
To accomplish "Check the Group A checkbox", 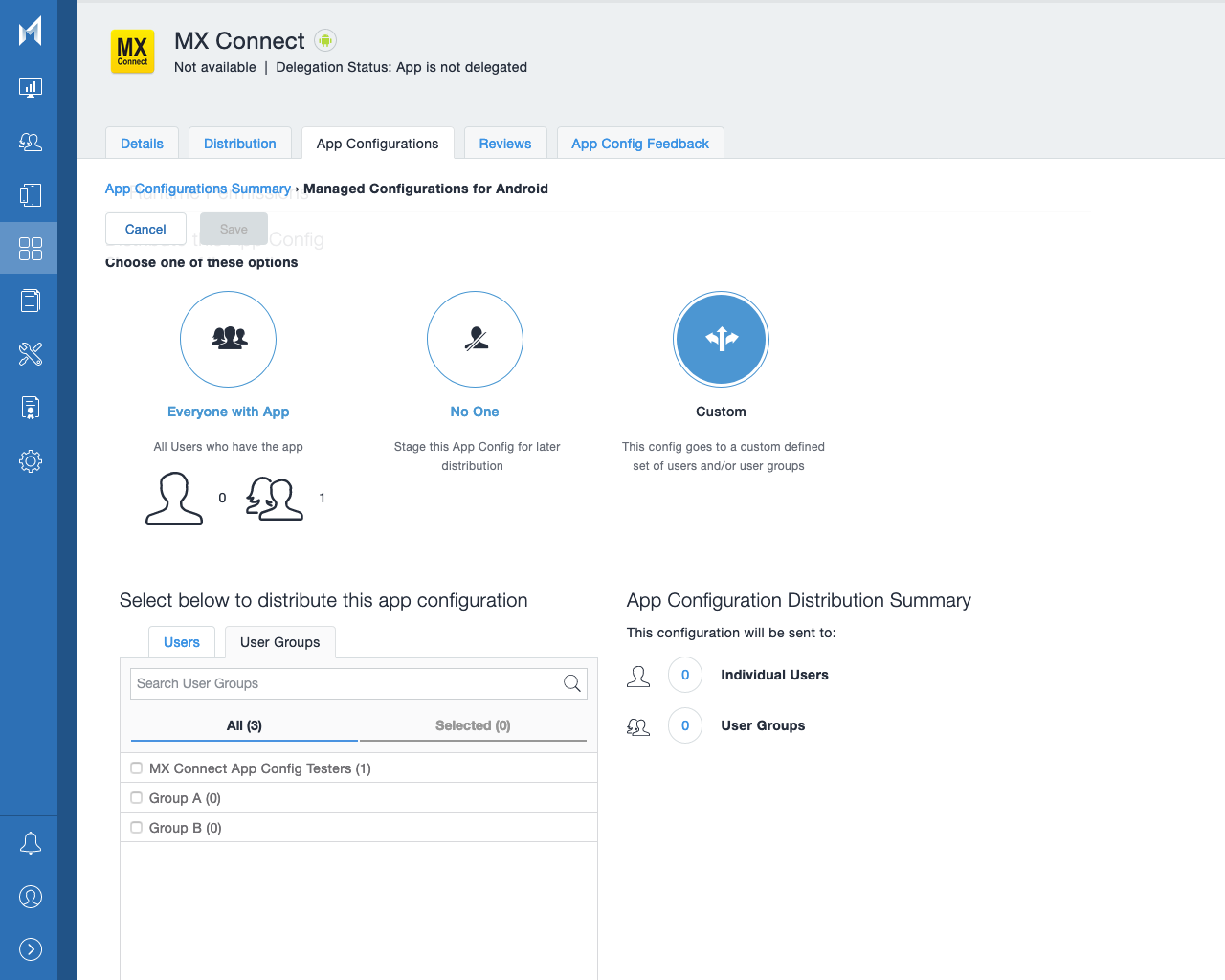I will (x=136, y=797).
